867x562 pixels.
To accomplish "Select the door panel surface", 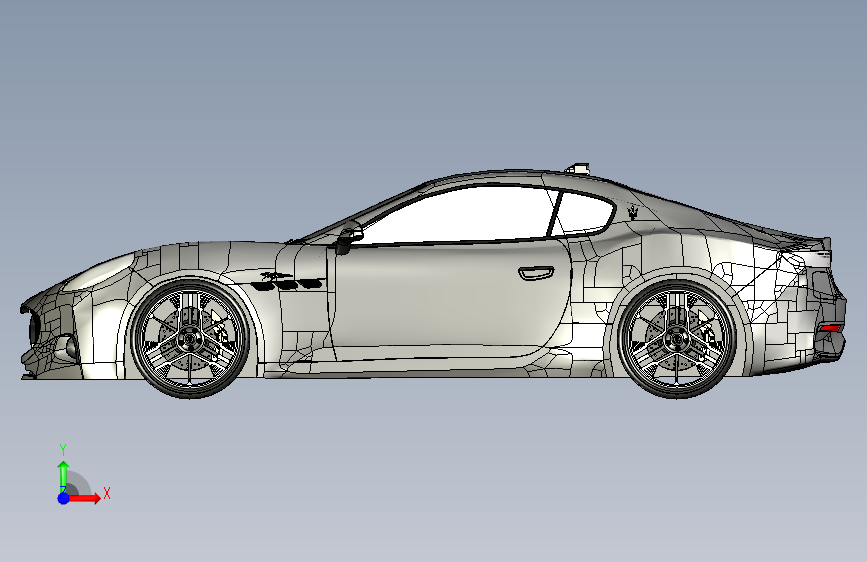I will click(451, 299).
